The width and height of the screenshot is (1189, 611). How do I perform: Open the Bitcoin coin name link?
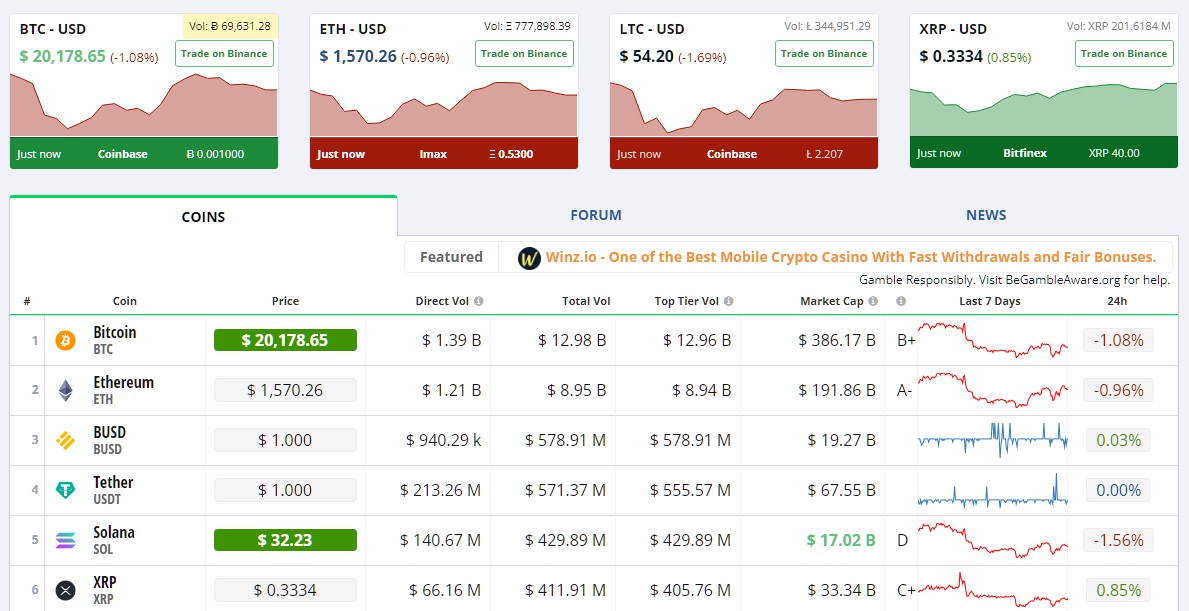[x=115, y=332]
